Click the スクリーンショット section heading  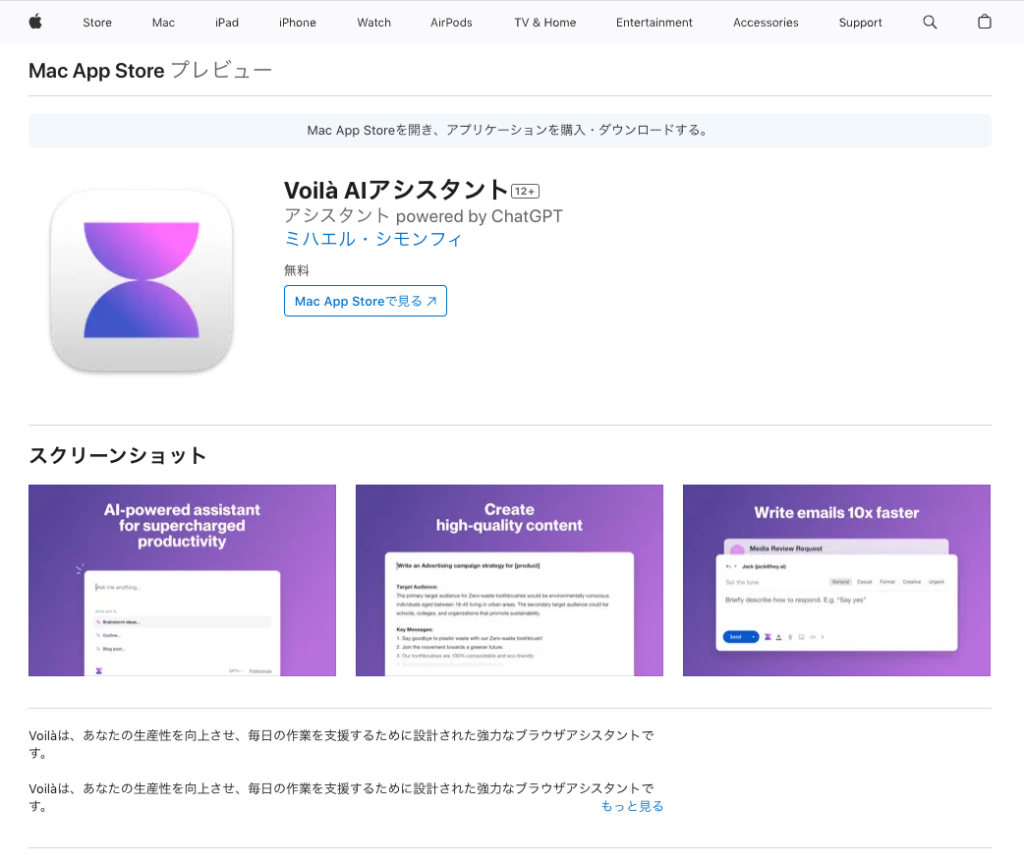pyautogui.click(x=118, y=455)
